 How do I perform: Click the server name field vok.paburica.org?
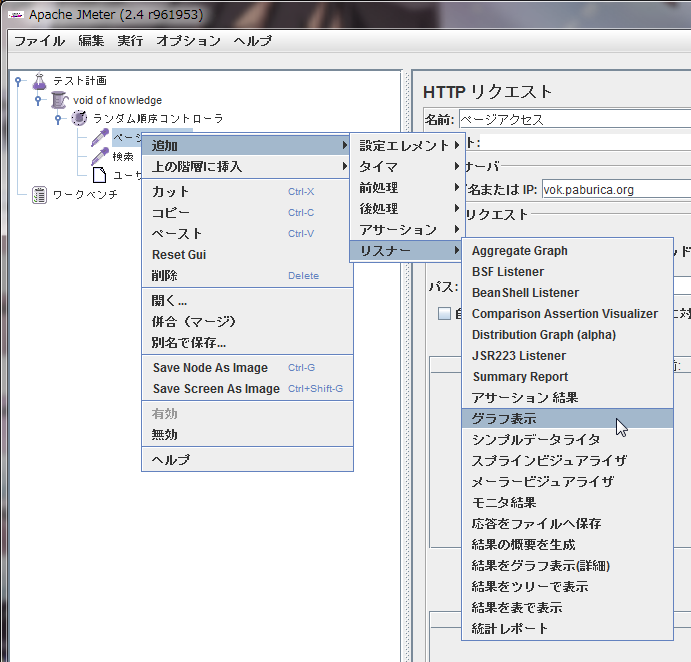(x=616, y=190)
